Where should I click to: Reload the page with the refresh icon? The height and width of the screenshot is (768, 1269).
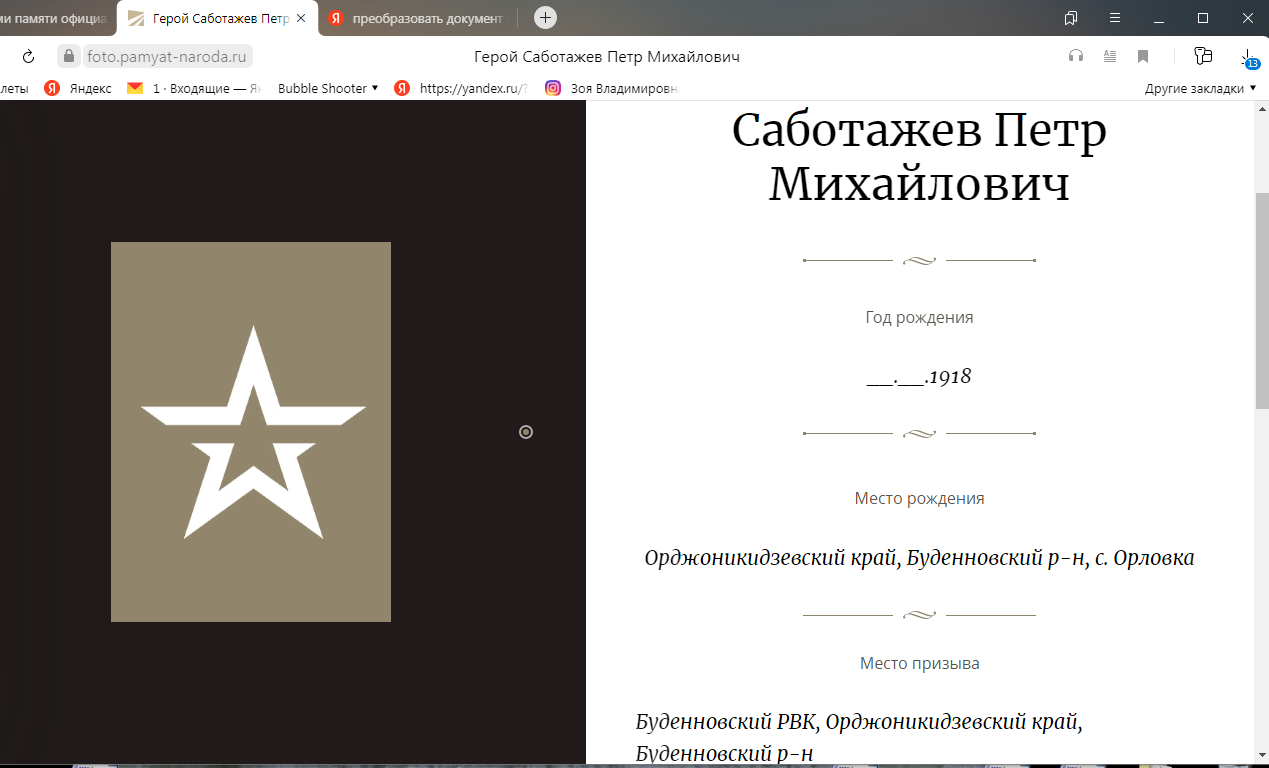pos(28,56)
